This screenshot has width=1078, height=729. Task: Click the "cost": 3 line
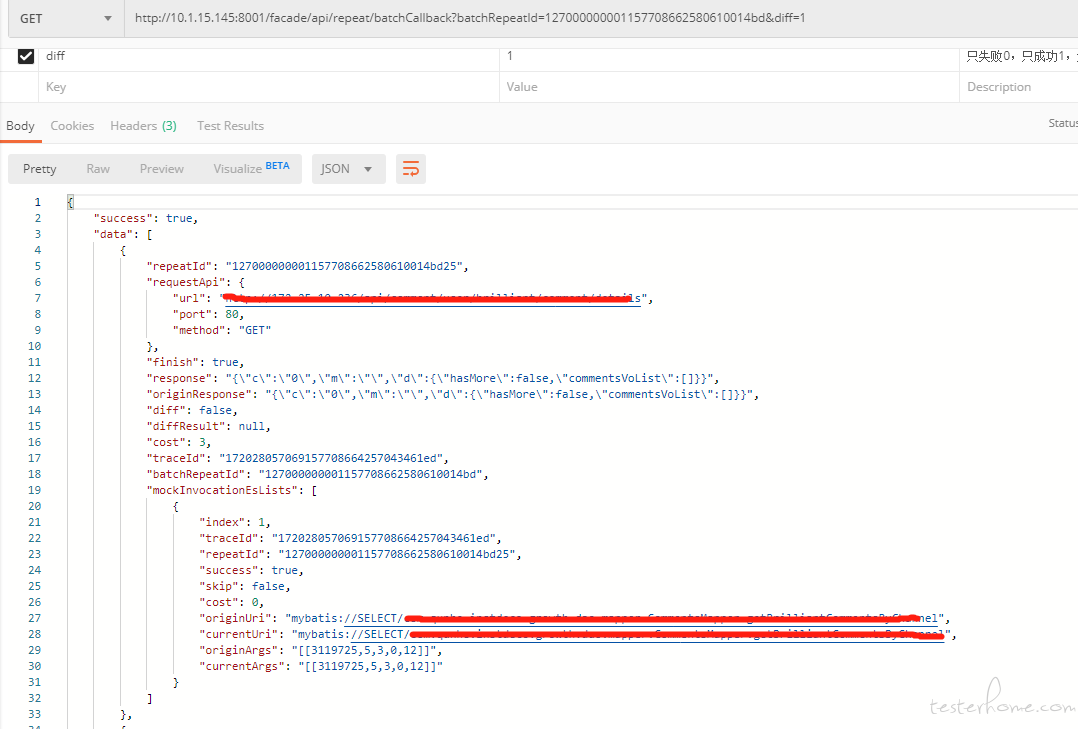(x=179, y=442)
